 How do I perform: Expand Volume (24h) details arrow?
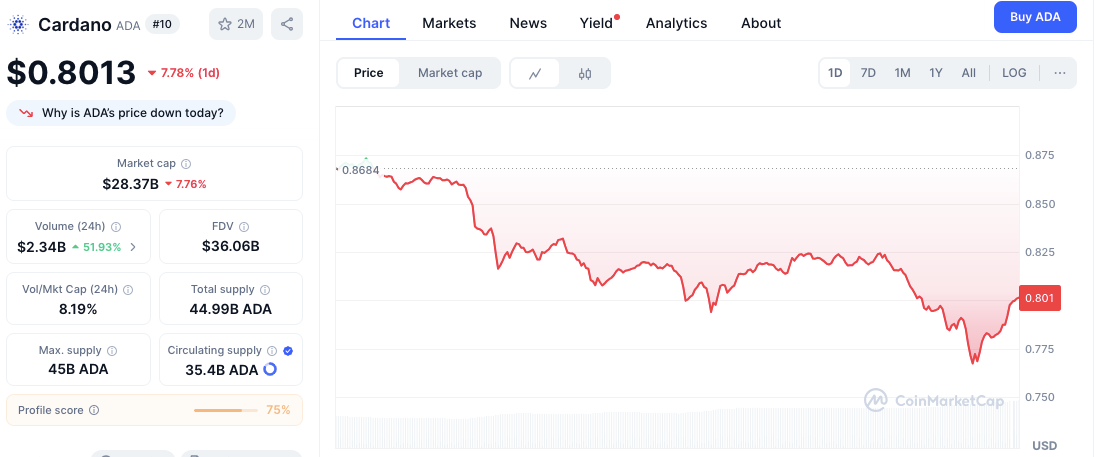tap(133, 246)
